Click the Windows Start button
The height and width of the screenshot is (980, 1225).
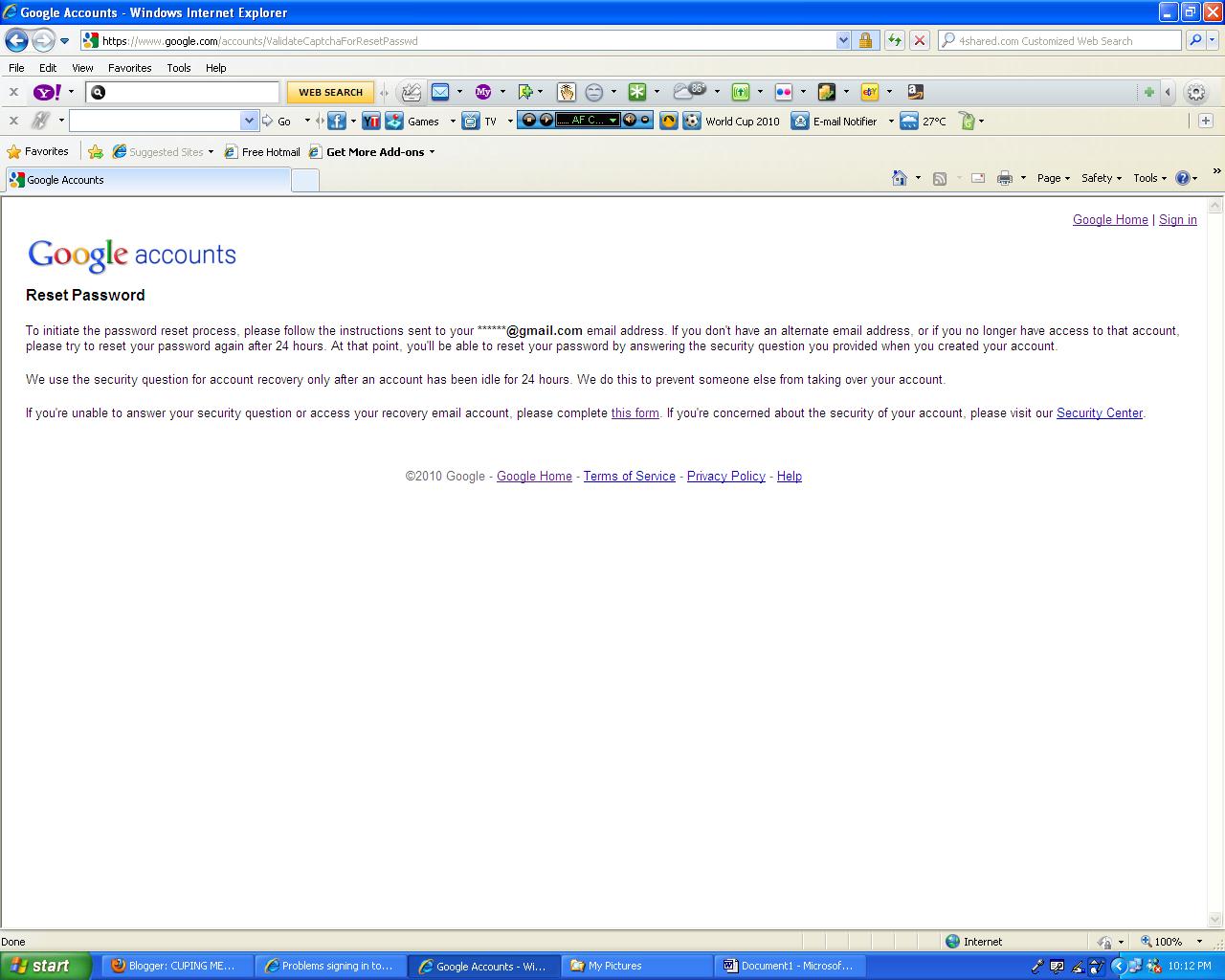(x=46, y=966)
